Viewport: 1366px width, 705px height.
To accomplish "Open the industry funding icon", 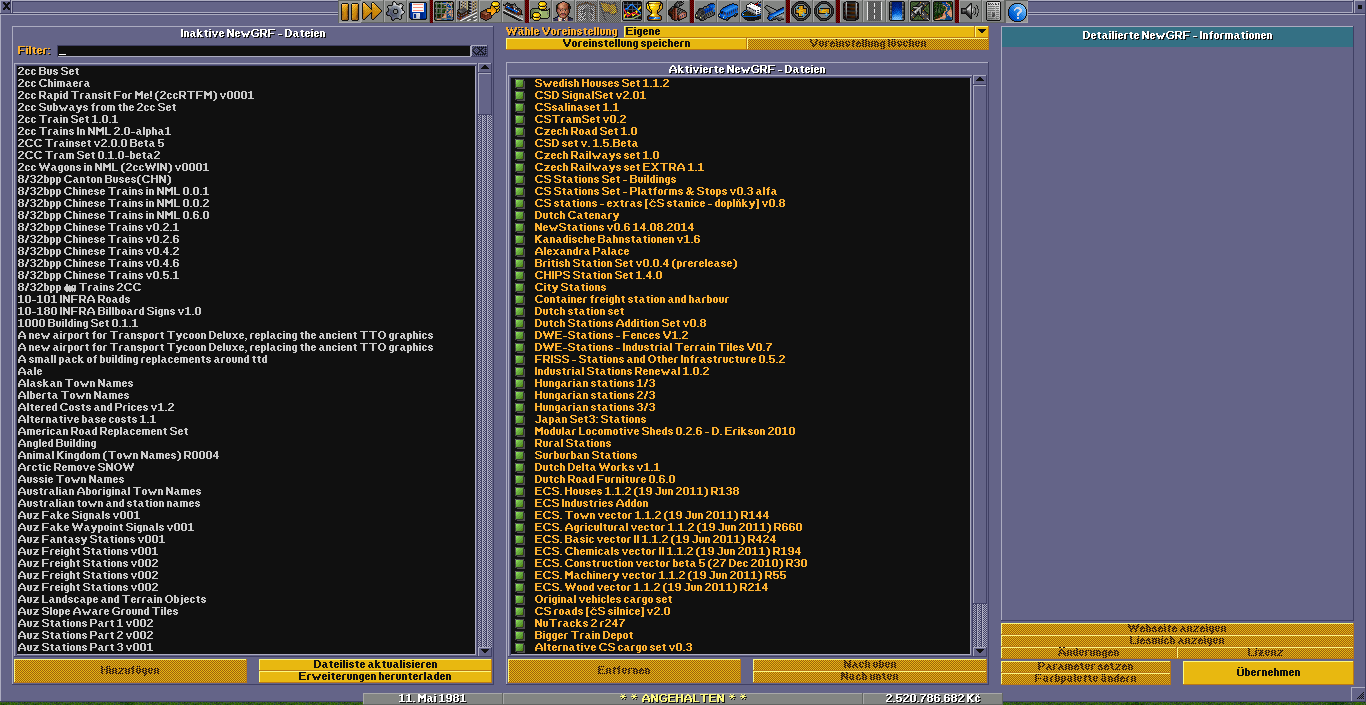I will pos(678,11).
